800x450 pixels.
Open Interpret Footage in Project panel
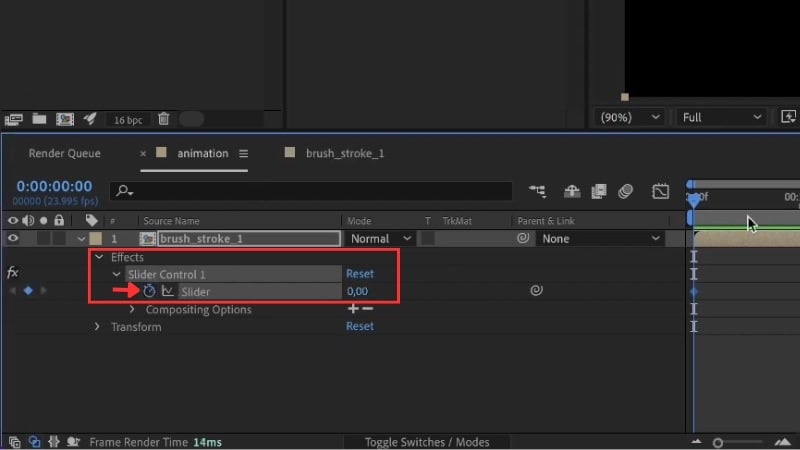click(14, 119)
